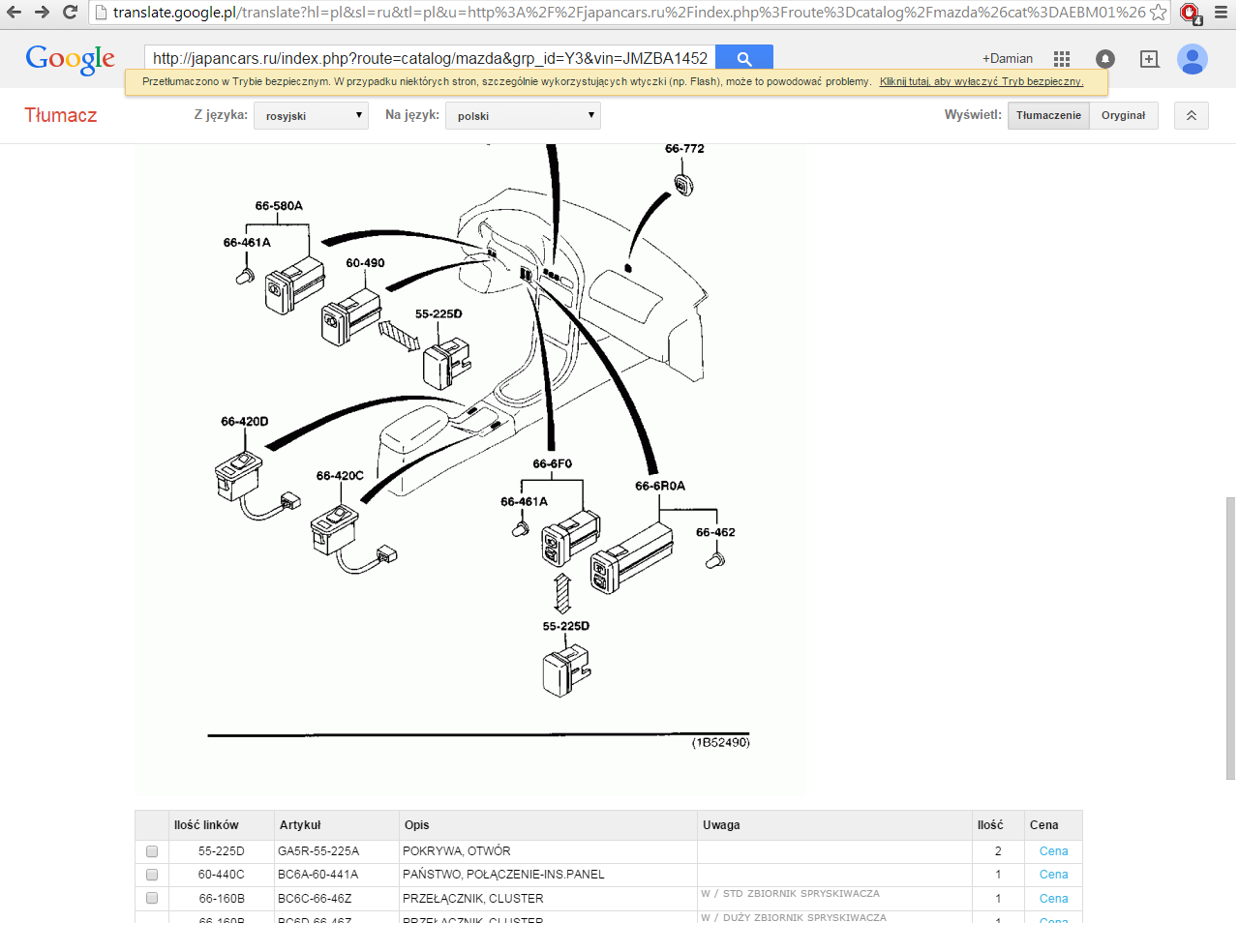Bookmark this page with the star icon

1158,13
